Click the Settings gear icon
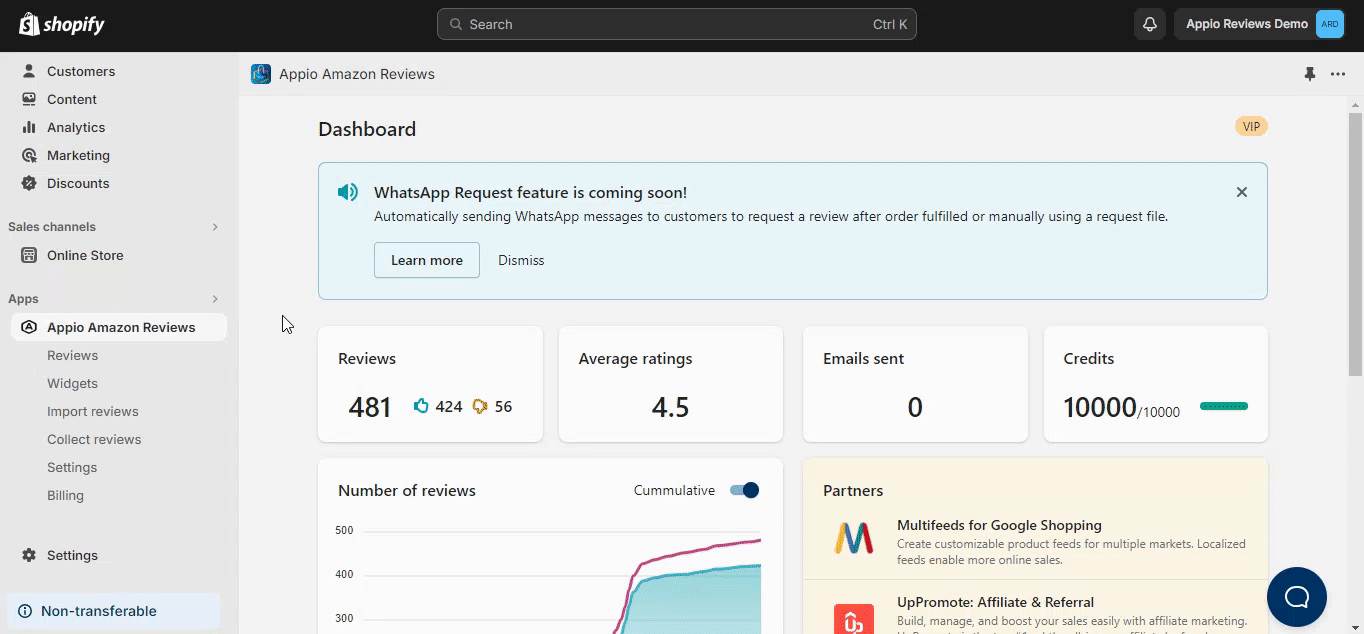Image resolution: width=1364 pixels, height=634 pixels. pyautogui.click(x=29, y=555)
